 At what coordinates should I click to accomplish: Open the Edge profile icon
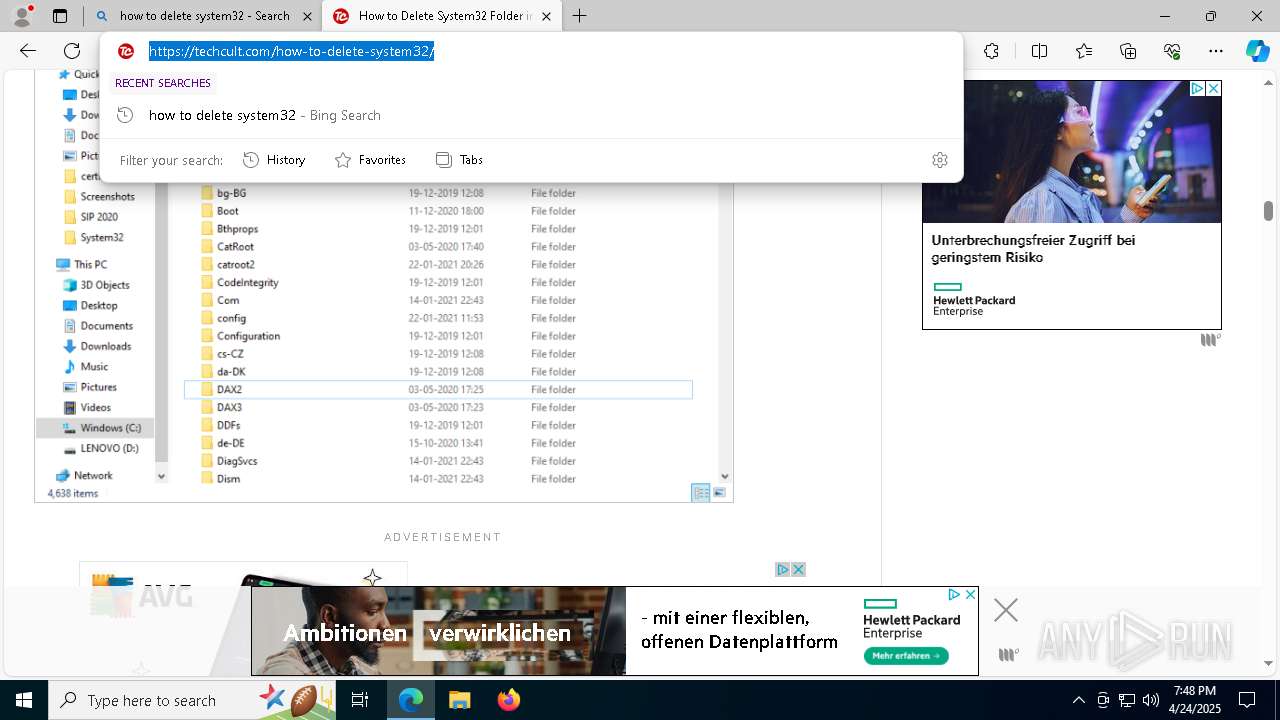click(22, 16)
